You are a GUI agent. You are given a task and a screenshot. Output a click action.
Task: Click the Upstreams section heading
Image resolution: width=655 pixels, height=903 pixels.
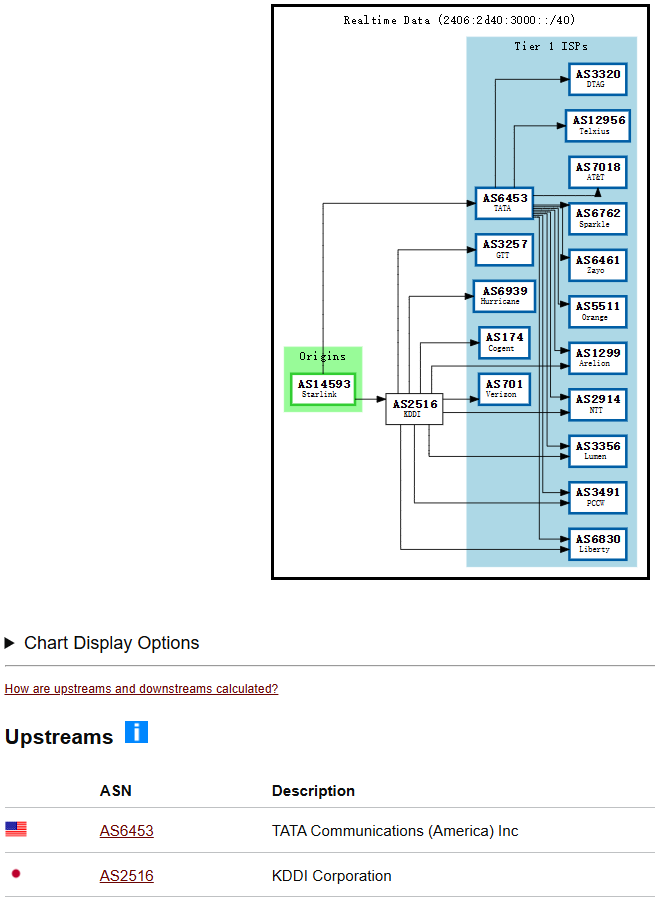[x=59, y=737]
